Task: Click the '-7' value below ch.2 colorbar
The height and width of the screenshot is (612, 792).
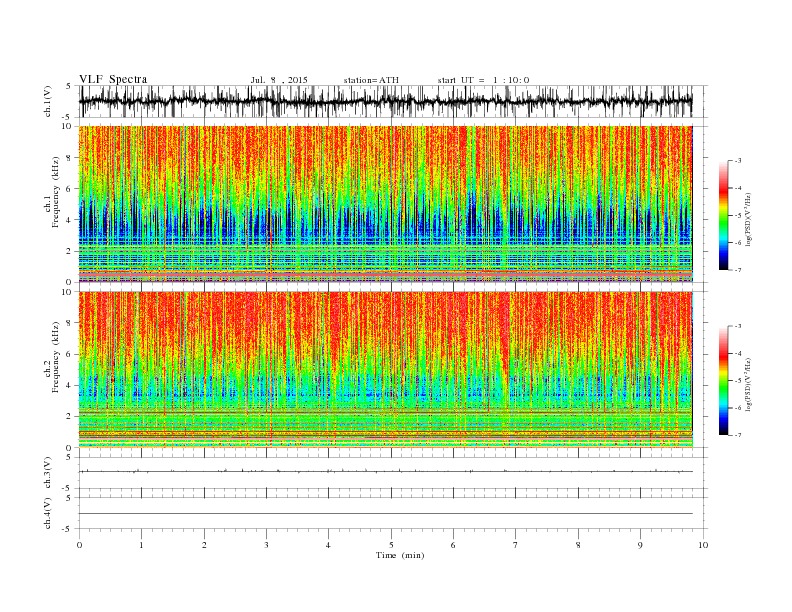Action: [x=737, y=435]
